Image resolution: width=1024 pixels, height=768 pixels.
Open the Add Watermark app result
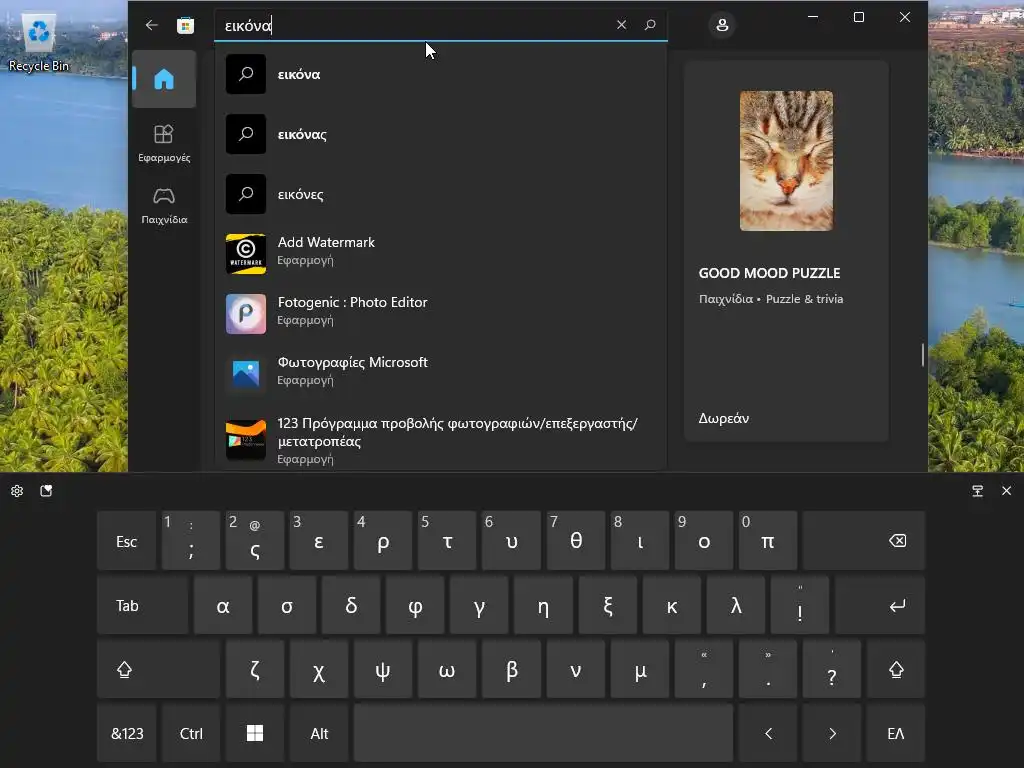[440, 254]
